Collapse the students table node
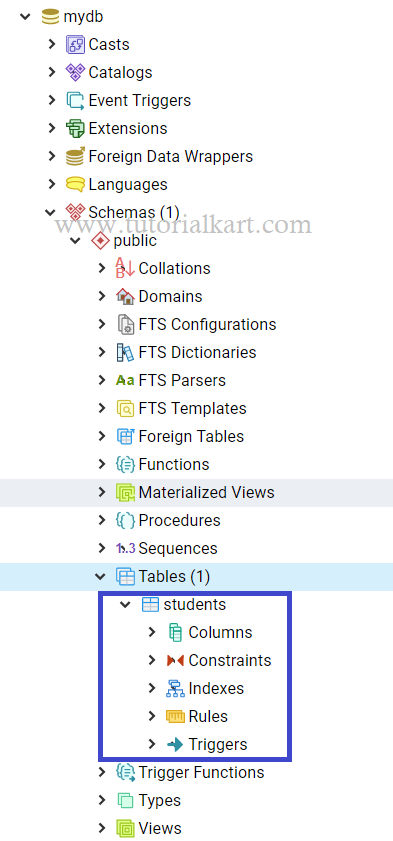This screenshot has width=393, height=841. tap(125, 604)
